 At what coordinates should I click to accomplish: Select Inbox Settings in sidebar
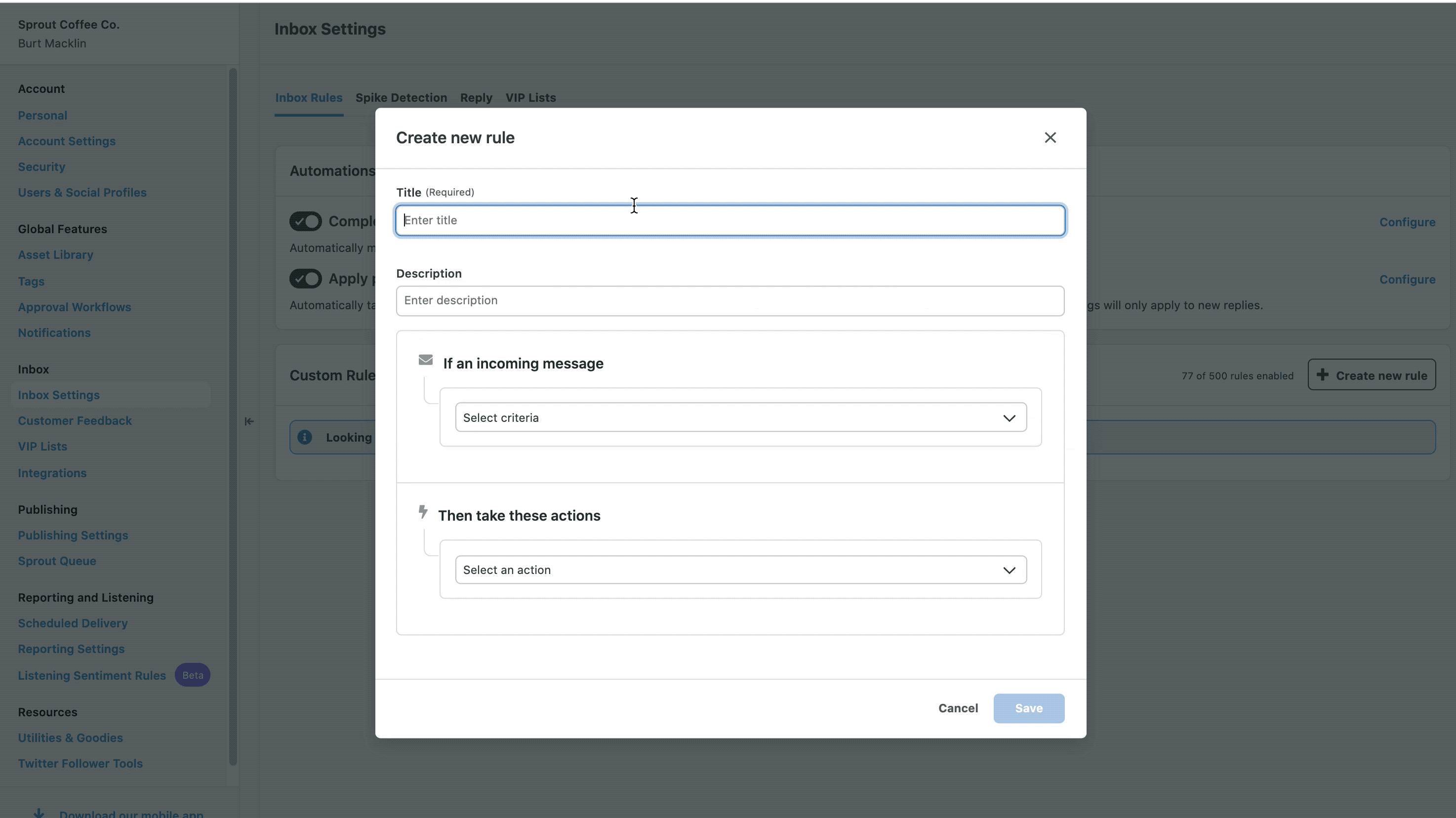[59, 395]
